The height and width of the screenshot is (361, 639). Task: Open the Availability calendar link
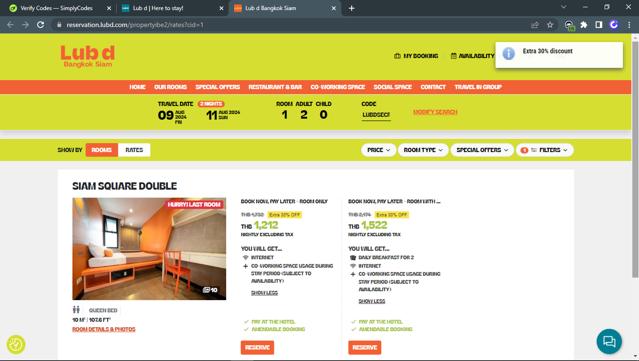[472, 56]
